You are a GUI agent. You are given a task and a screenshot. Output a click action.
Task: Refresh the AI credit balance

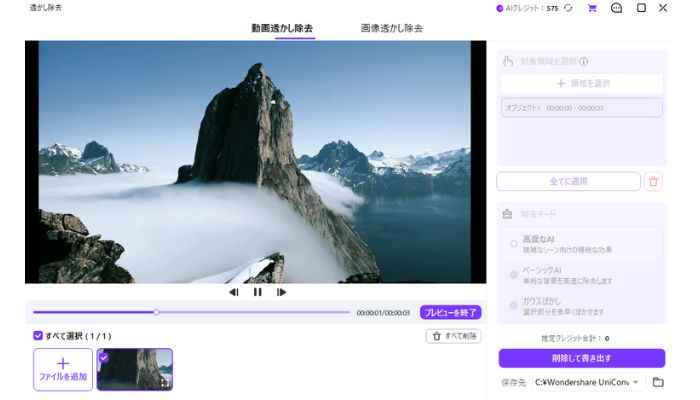(x=568, y=8)
